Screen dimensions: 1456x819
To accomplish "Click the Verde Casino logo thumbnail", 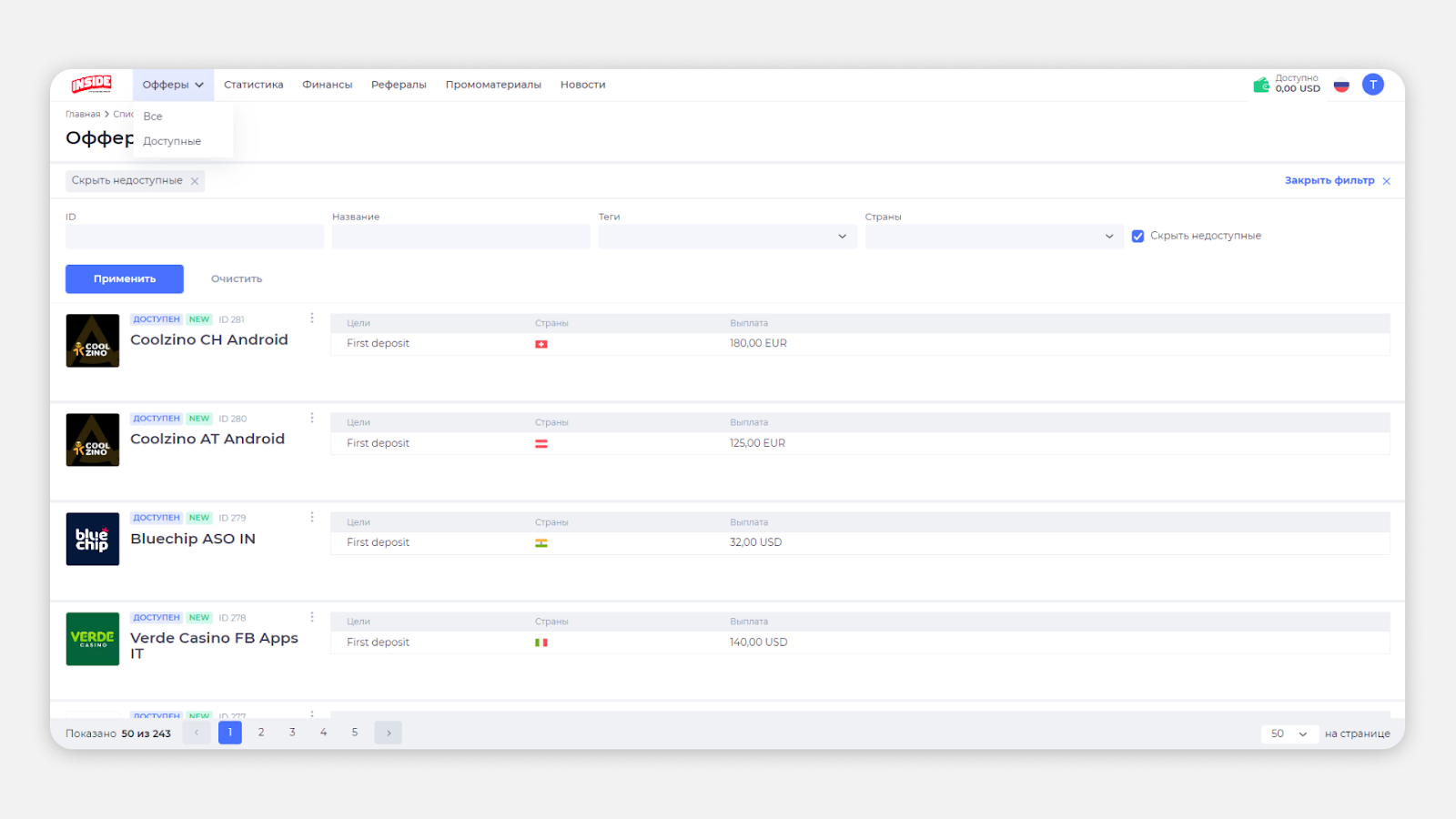I will pos(93,639).
